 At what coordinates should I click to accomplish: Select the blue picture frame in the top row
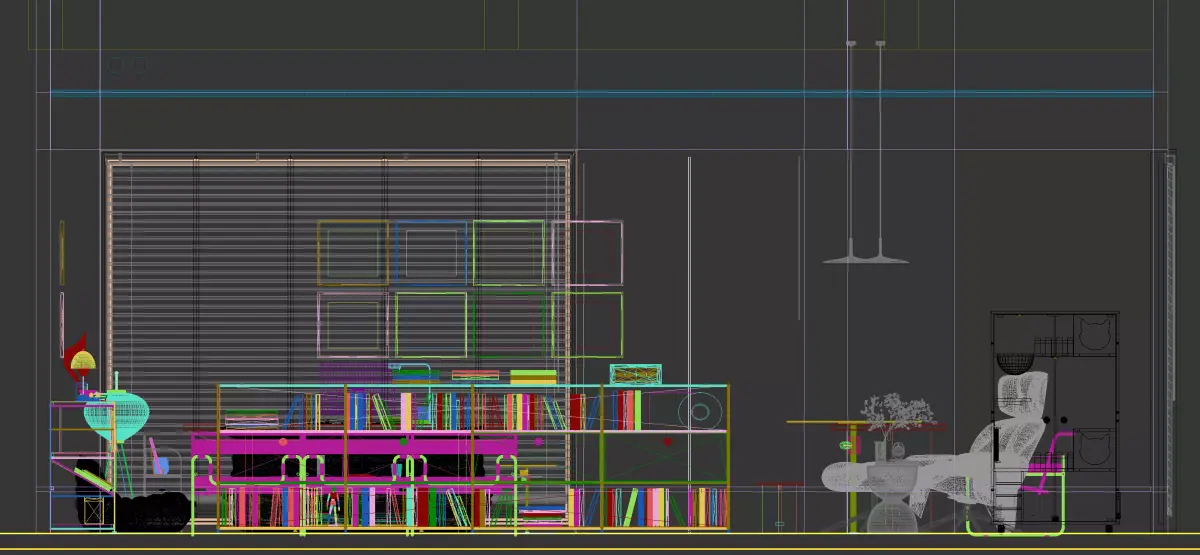click(x=431, y=253)
